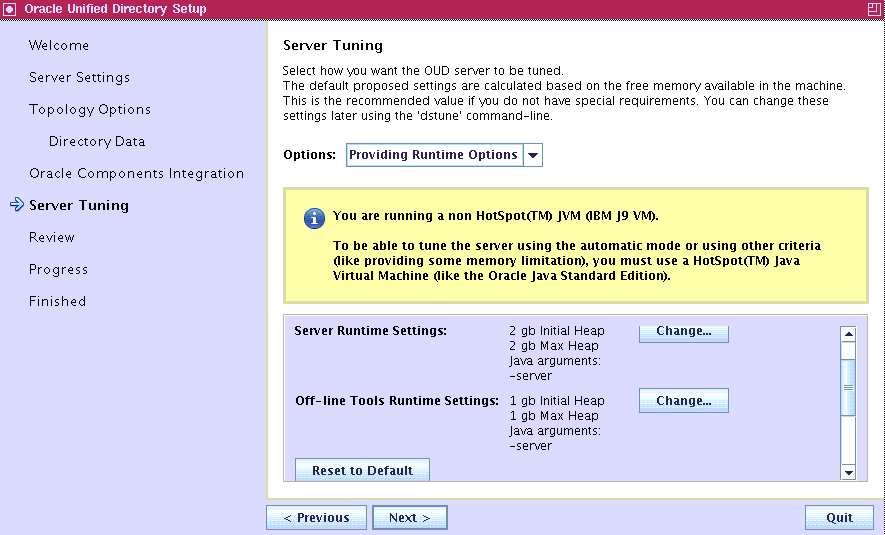Click 'You are running a non HotSpot(TM) JVM' text

(496, 216)
